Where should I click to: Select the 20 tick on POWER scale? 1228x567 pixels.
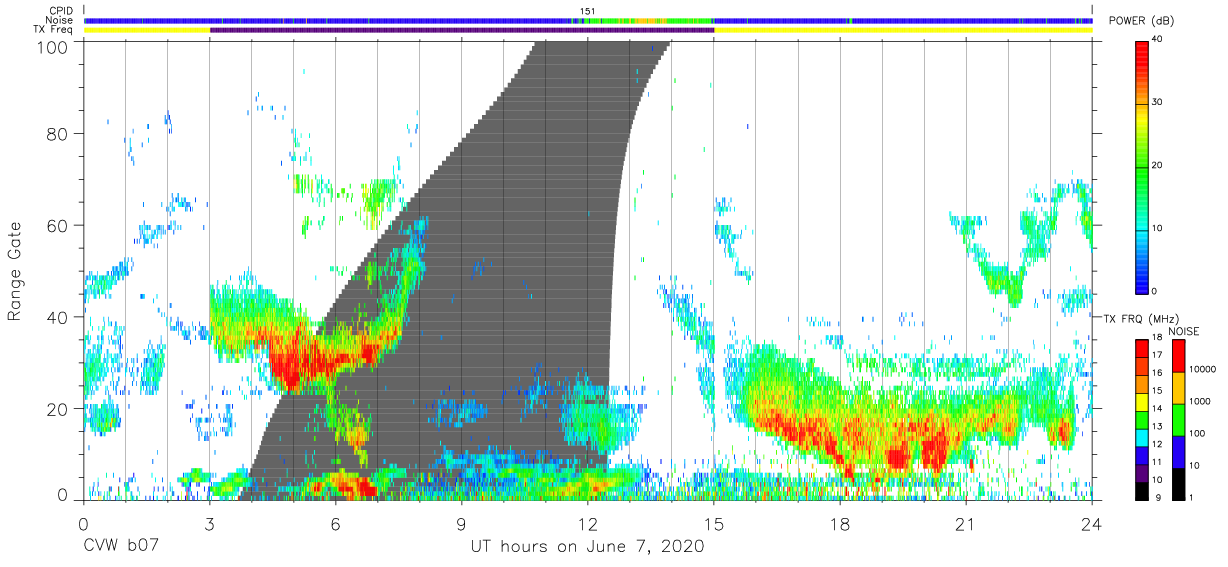tap(1158, 165)
